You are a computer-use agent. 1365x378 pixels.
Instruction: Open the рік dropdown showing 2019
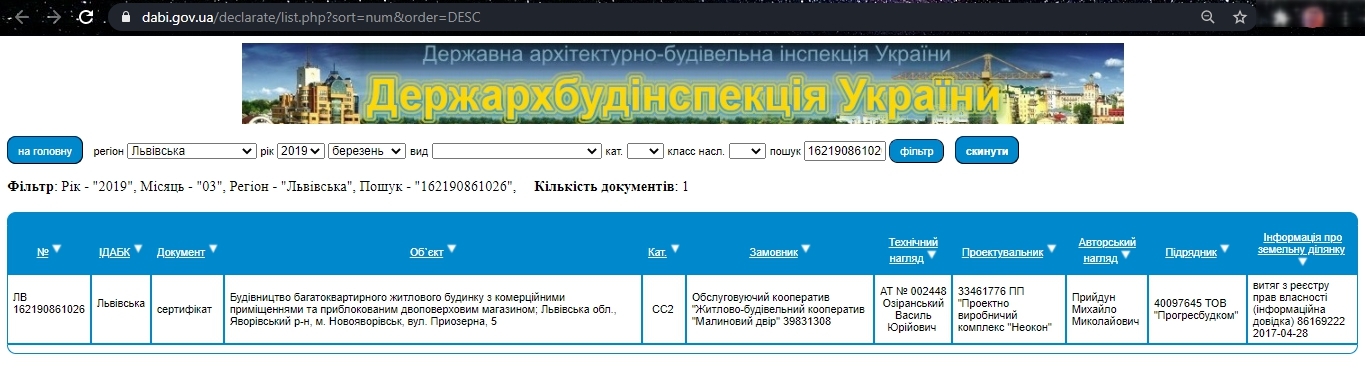[301, 151]
